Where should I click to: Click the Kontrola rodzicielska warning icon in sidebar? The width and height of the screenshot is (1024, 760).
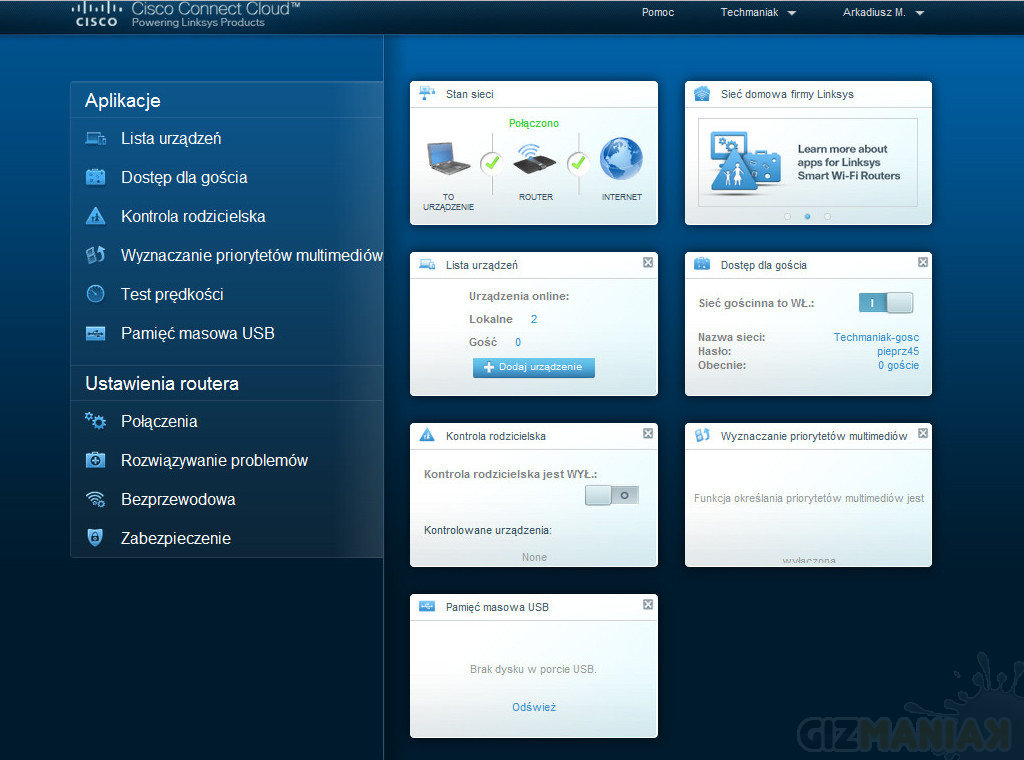coord(96,216)
